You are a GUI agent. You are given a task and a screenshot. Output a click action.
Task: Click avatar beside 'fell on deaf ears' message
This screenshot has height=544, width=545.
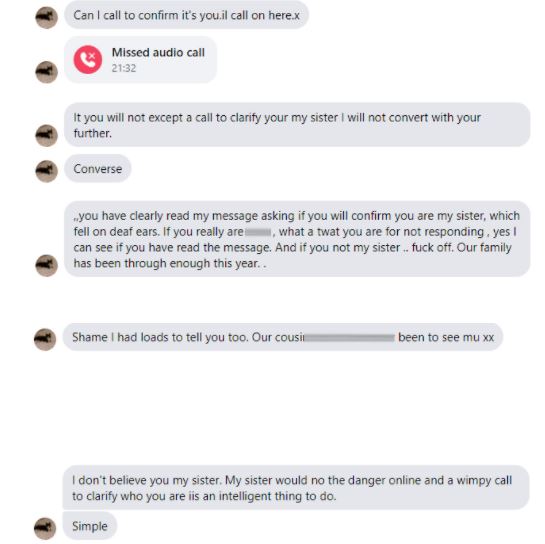pos(47,265)
